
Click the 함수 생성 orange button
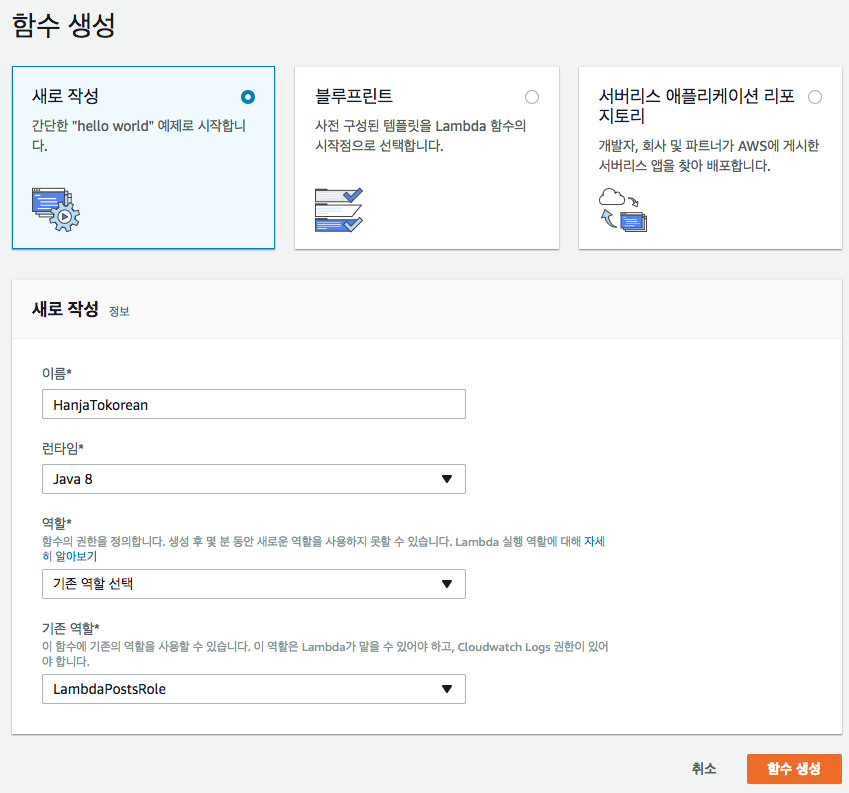pos(794,769)
